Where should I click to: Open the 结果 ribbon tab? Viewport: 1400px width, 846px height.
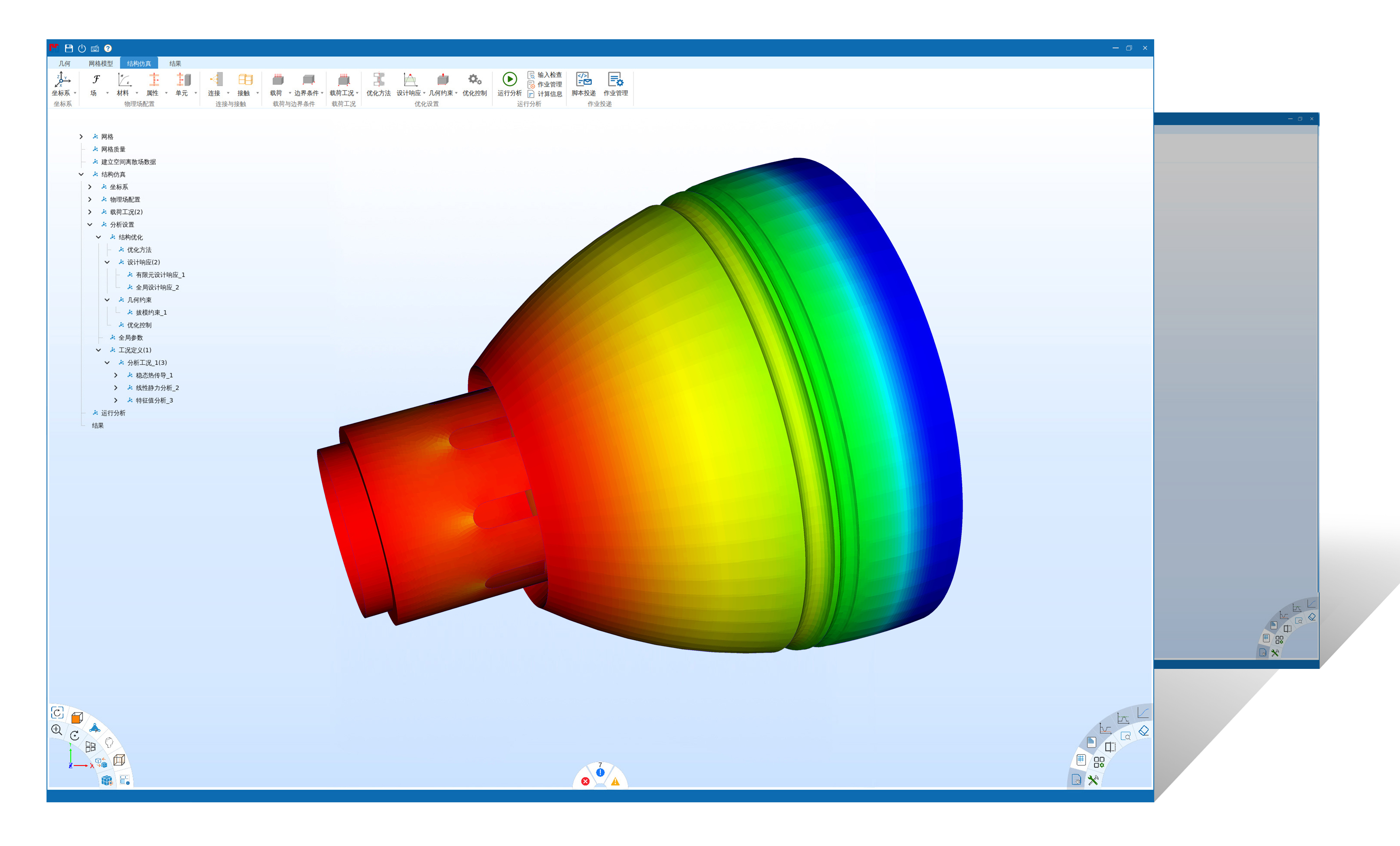[x=175, y=63]
